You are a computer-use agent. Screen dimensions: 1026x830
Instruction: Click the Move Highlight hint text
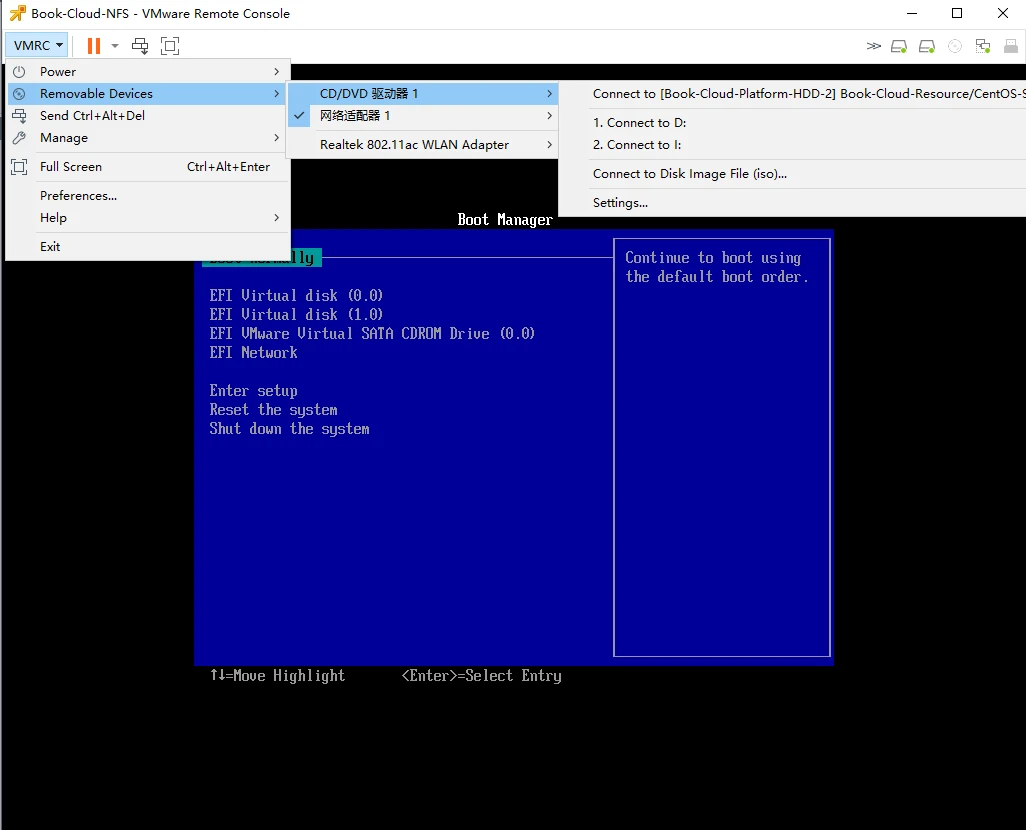click(x=277, y=676)
